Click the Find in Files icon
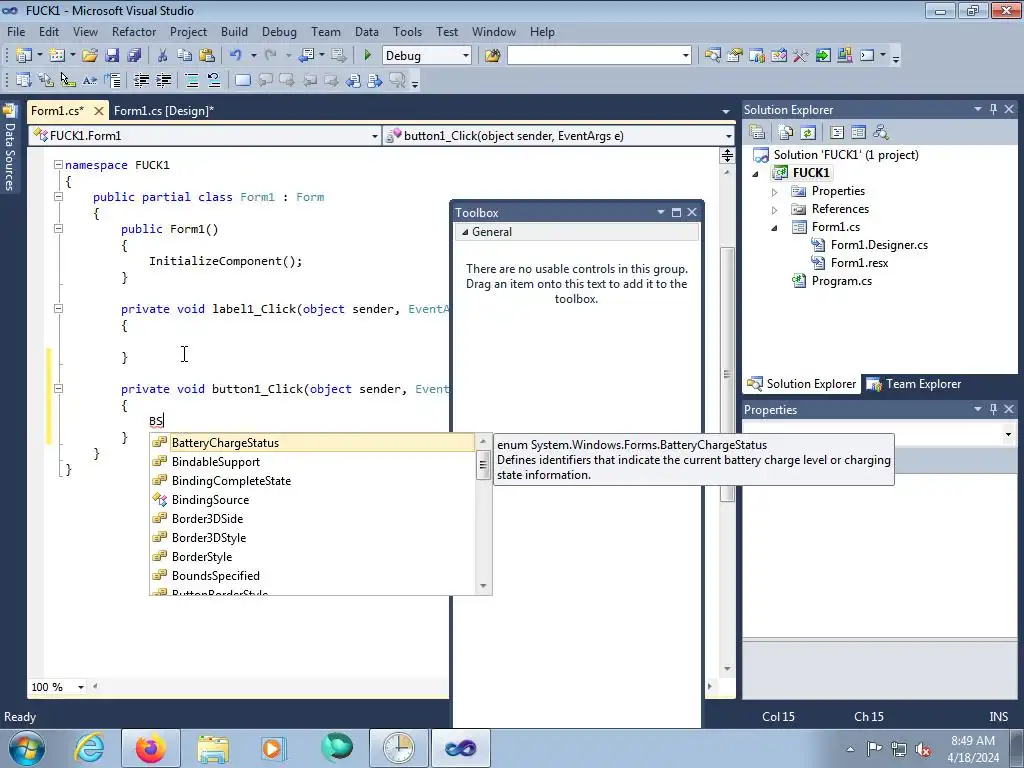Viewport: 1024px width, 768px height. coord(492,56)
